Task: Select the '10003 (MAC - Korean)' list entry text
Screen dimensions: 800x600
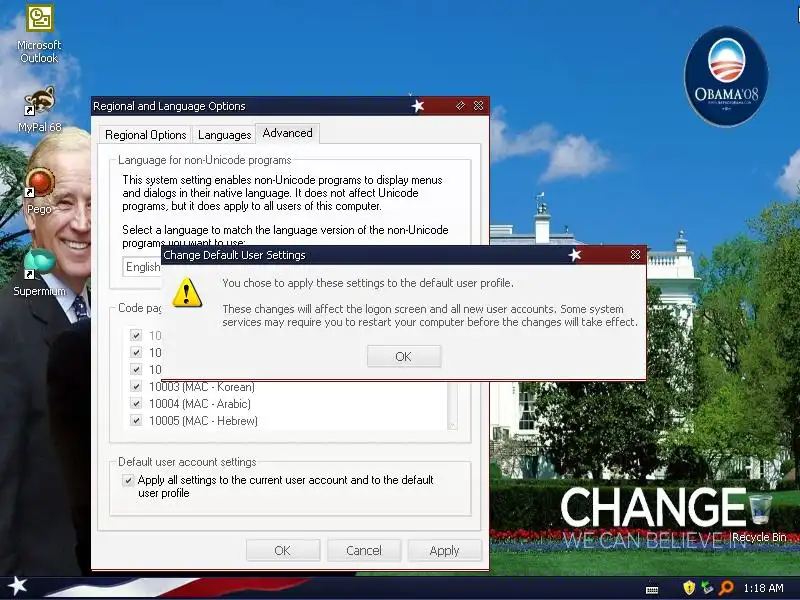Action: click(202, 386)
